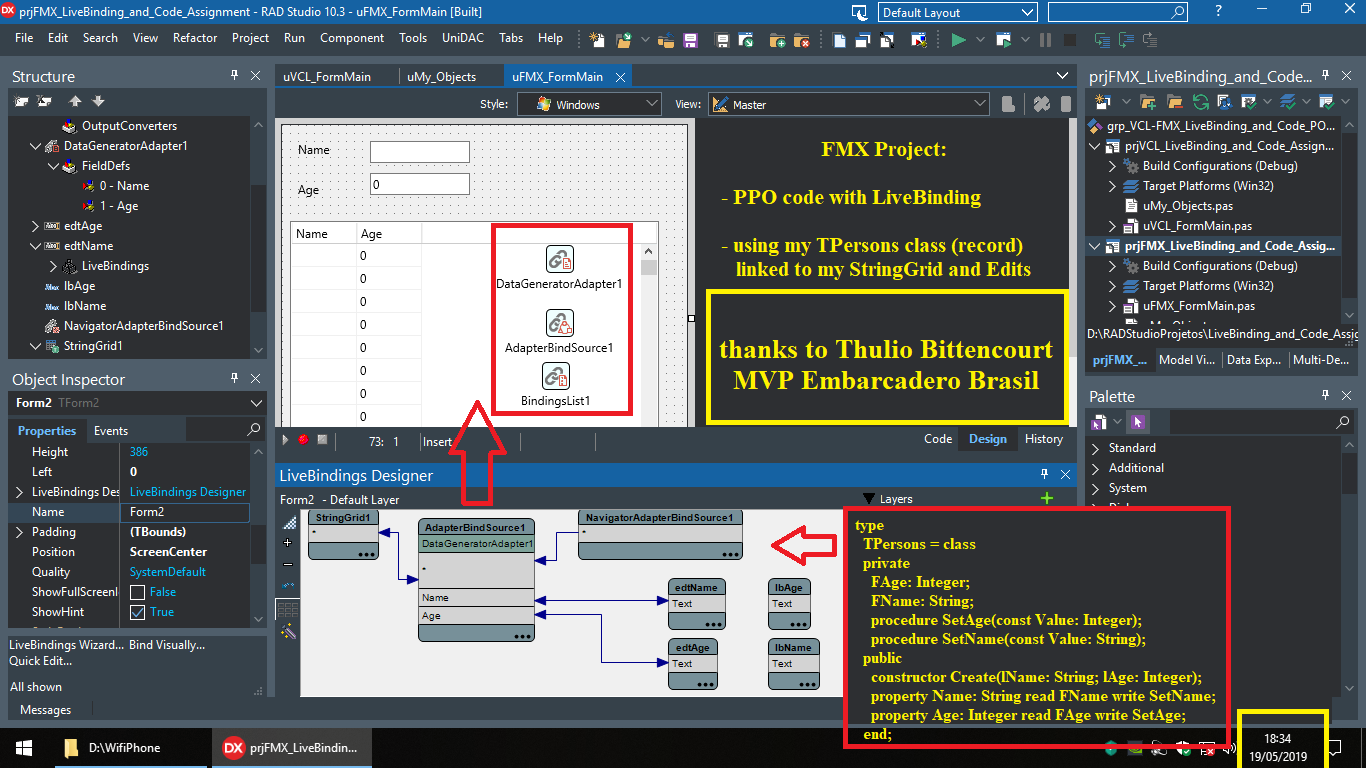Expand the edtAge node in Structure
This screenshot has width=1366, height=768.
click(x=36, y=226)
